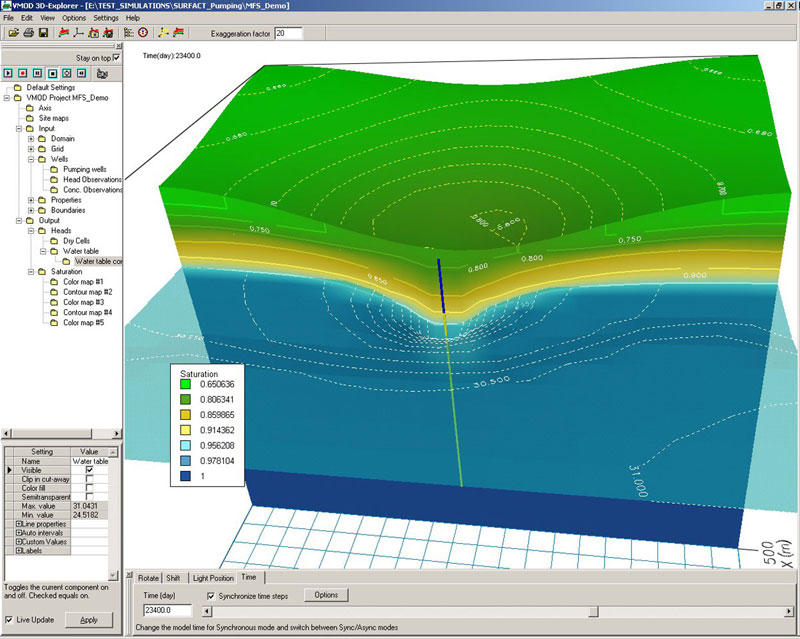Viewport: 800px width, 639px height.
Task: Switch to the Rotate tab
Action: coord(149,576)
